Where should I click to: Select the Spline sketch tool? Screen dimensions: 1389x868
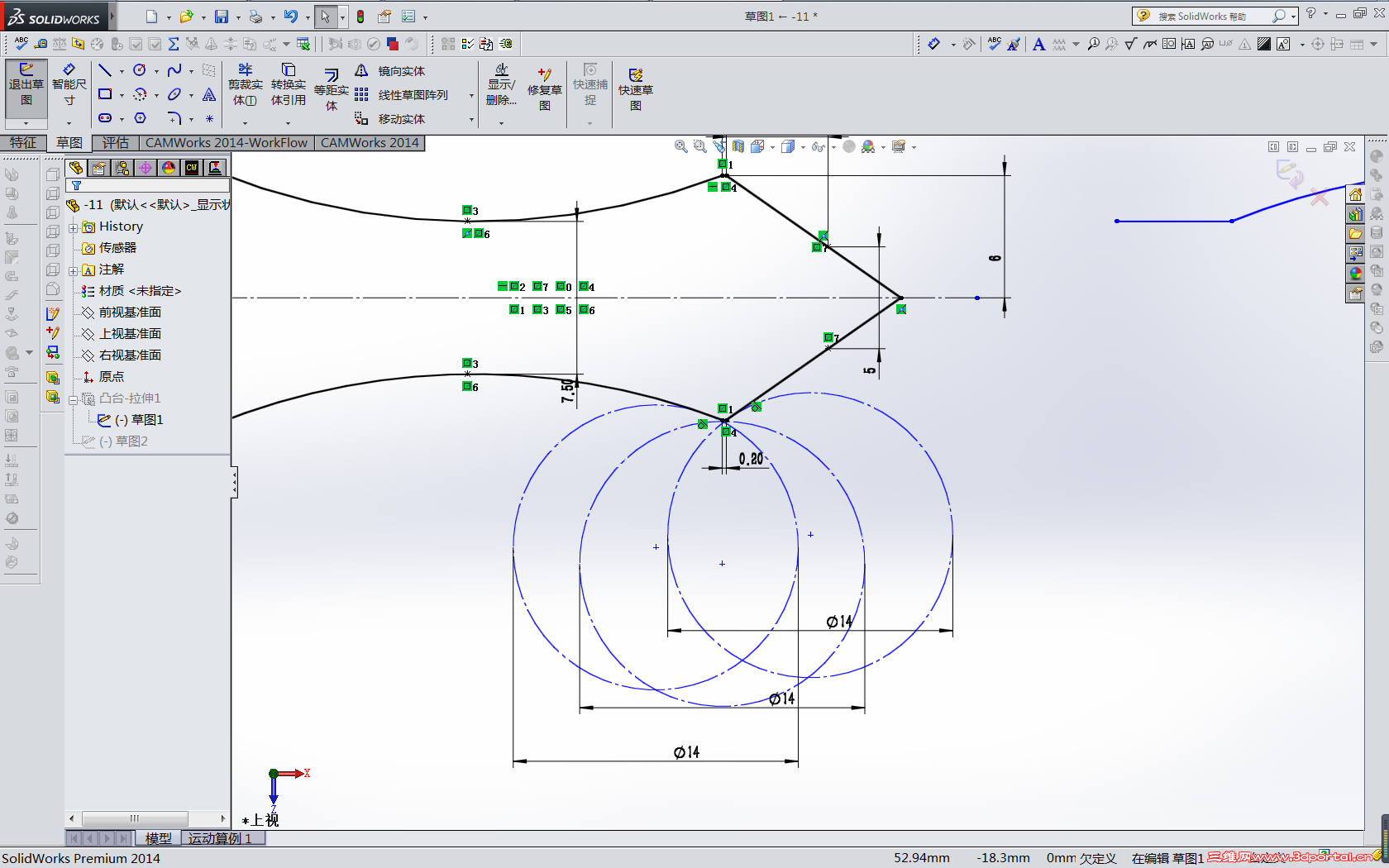(174, 70)
